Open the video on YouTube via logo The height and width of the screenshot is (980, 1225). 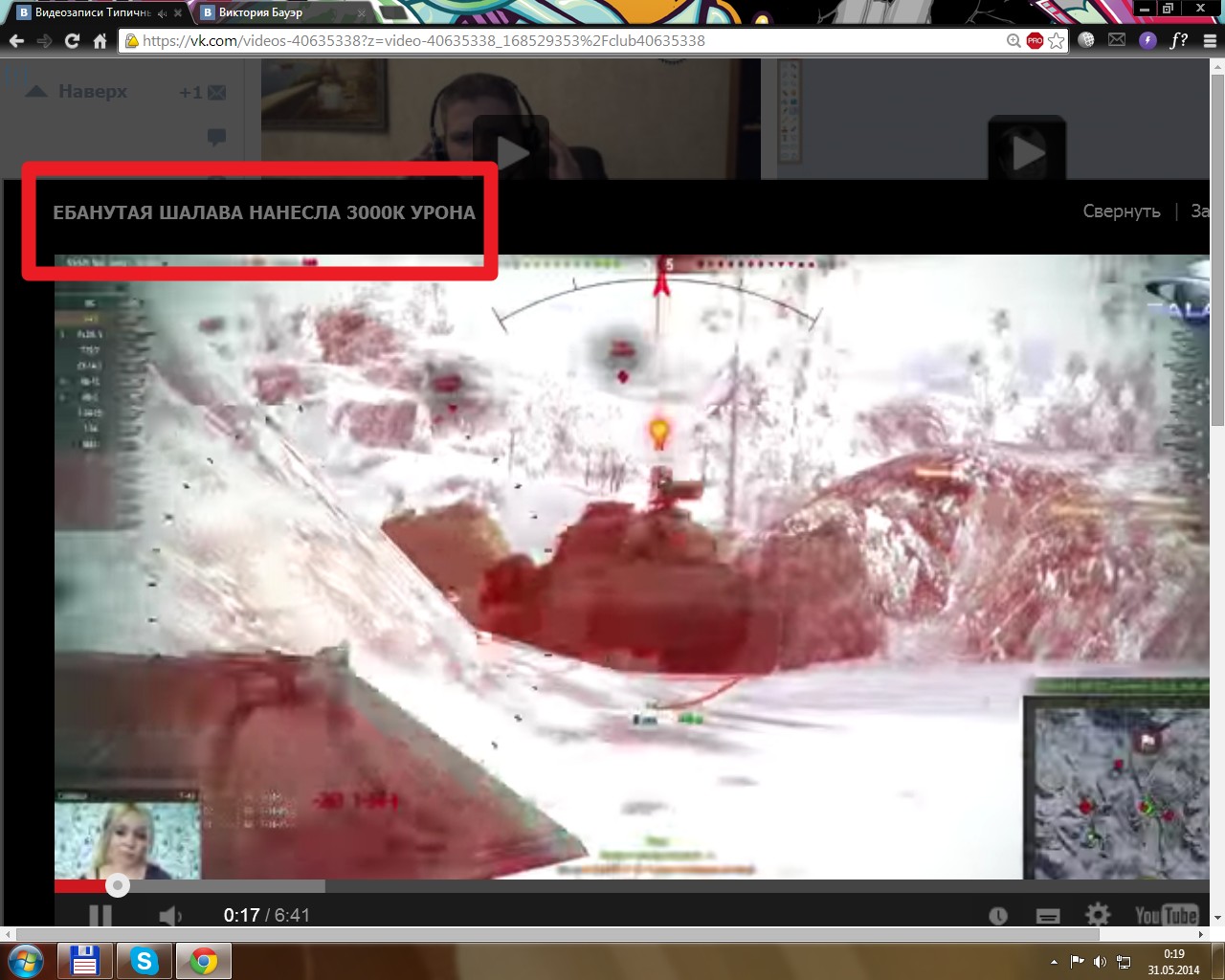(1166, 916)
